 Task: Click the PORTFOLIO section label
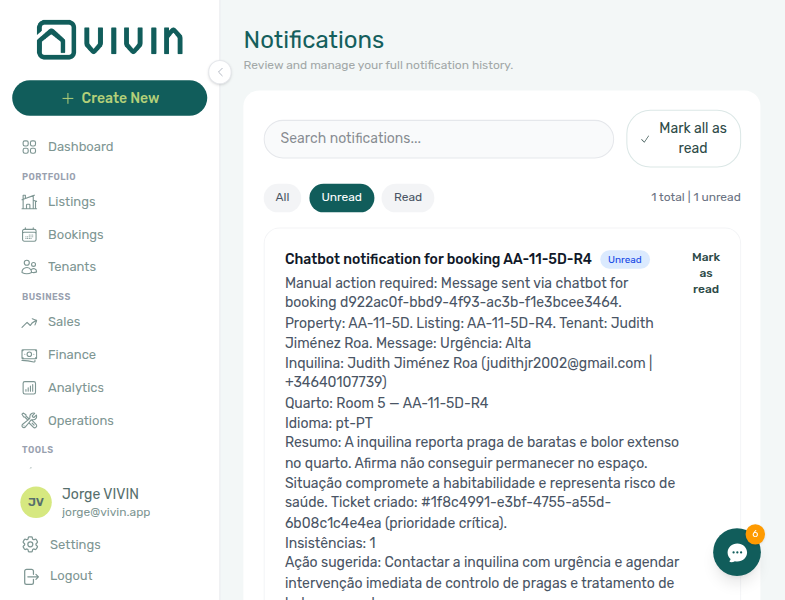coord(49,177)
